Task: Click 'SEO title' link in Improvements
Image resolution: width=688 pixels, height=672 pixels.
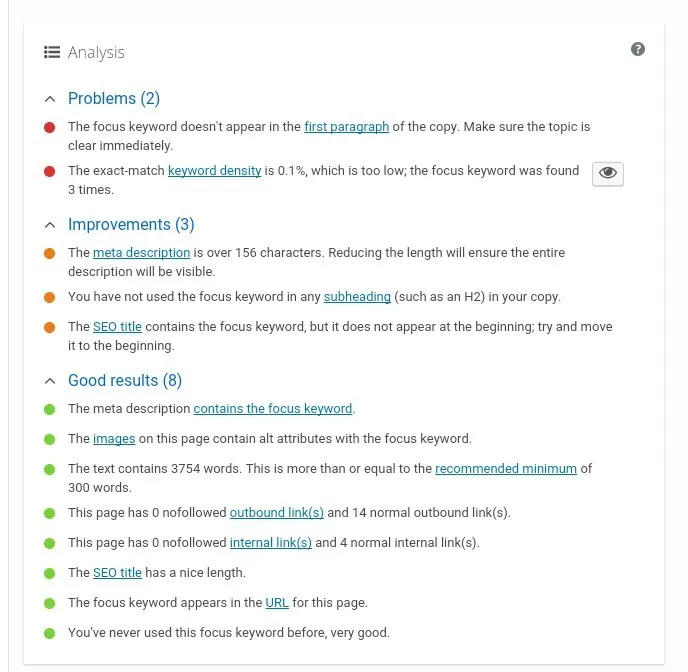Action: coord(117,327)
